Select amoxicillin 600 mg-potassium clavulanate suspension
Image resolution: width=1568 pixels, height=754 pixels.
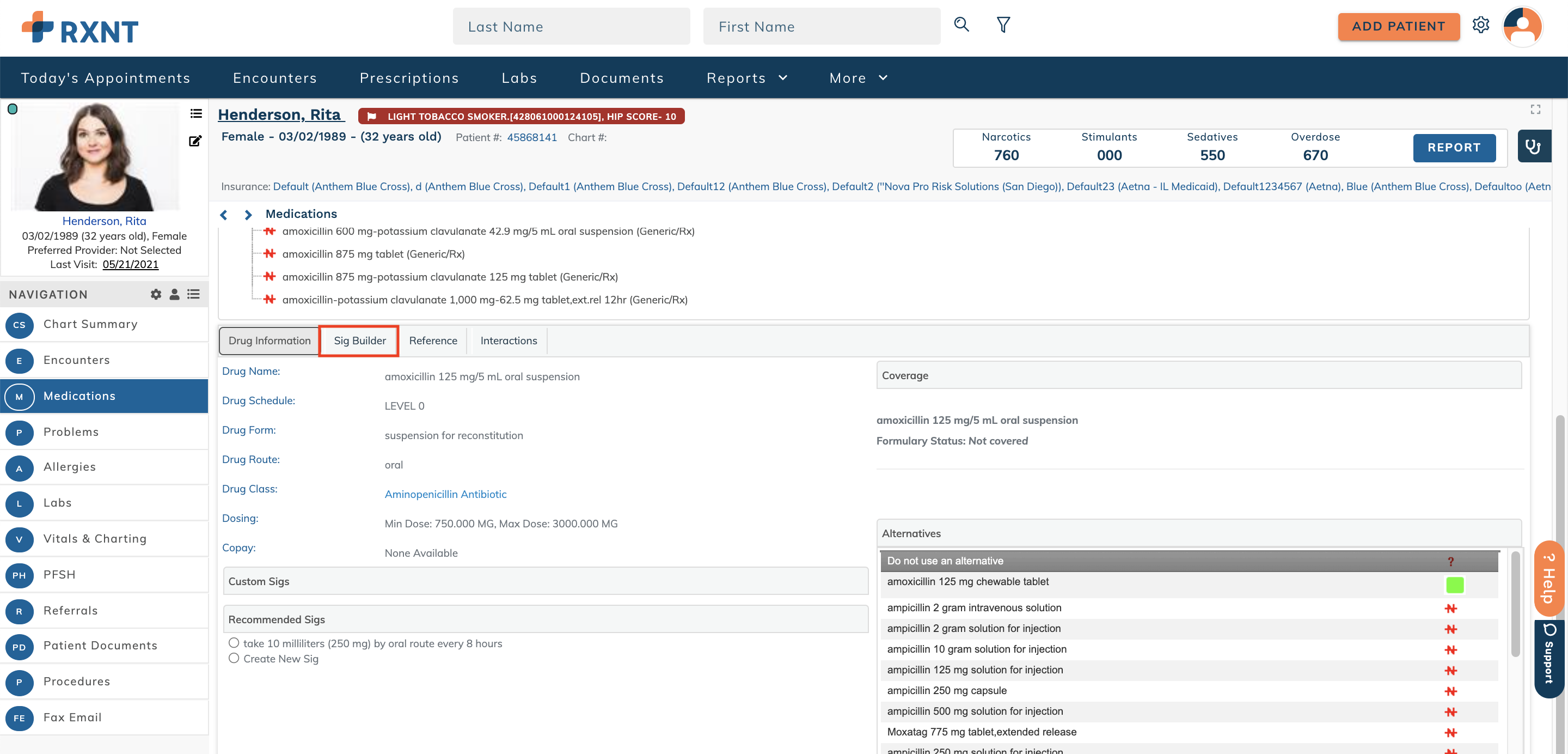coord(488,232)
